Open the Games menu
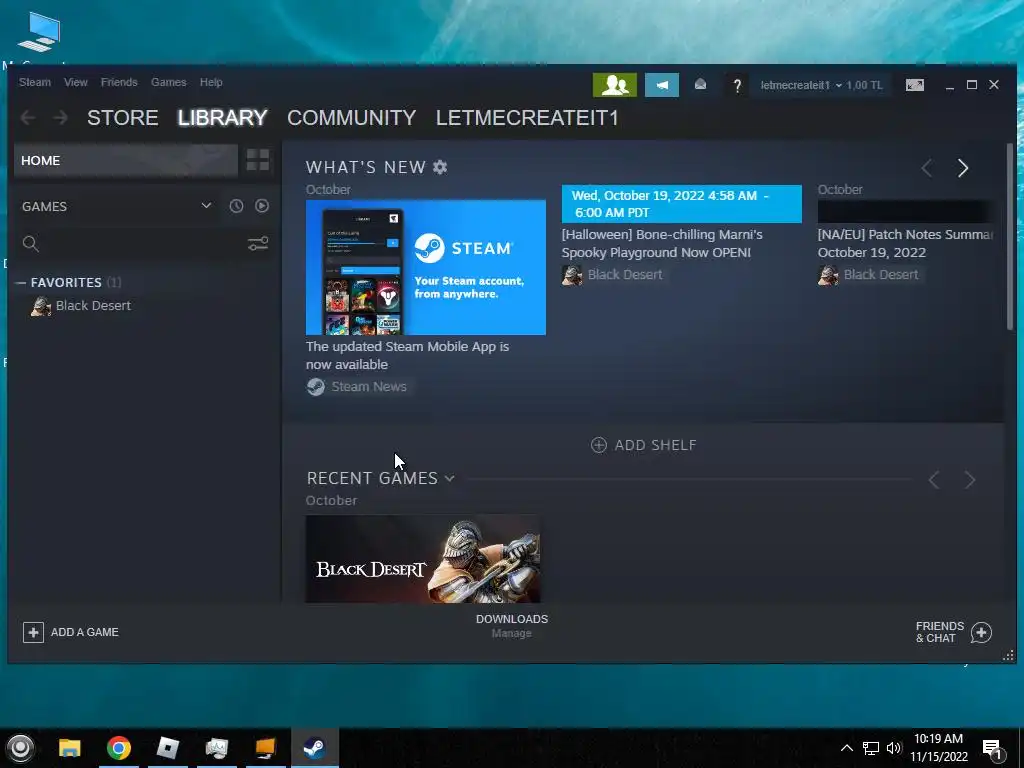The height and width of the screenshot is (768, 1024). (168, 82)
